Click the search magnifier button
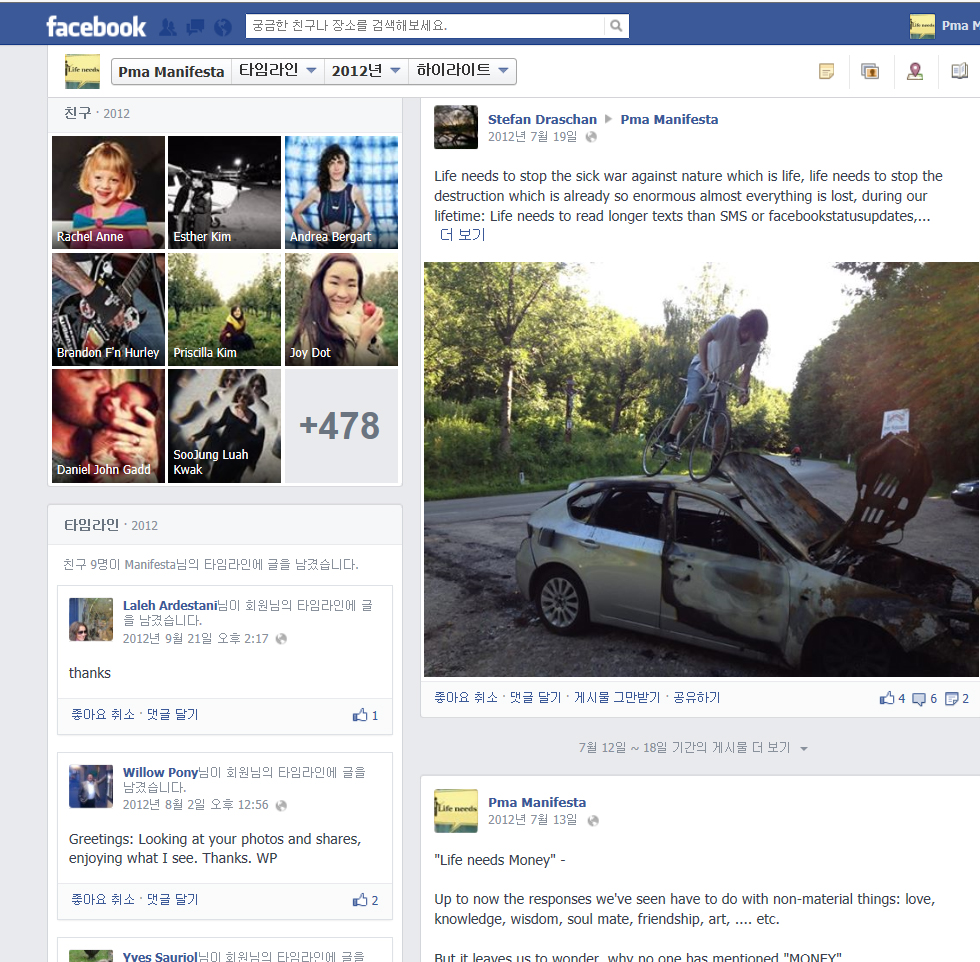This screenshot has height=962, width=980. (616, 26)
